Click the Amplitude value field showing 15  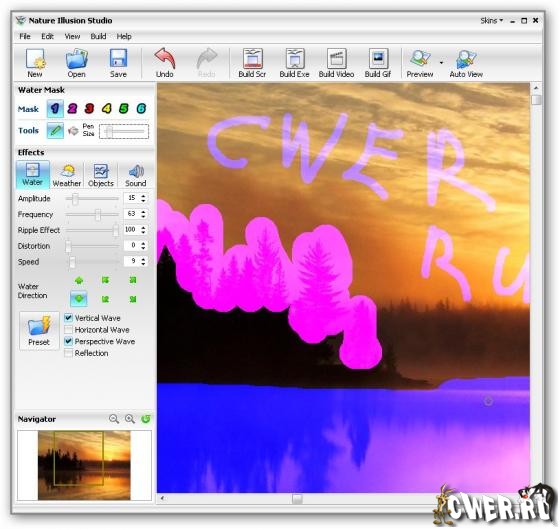pos(132,198)
